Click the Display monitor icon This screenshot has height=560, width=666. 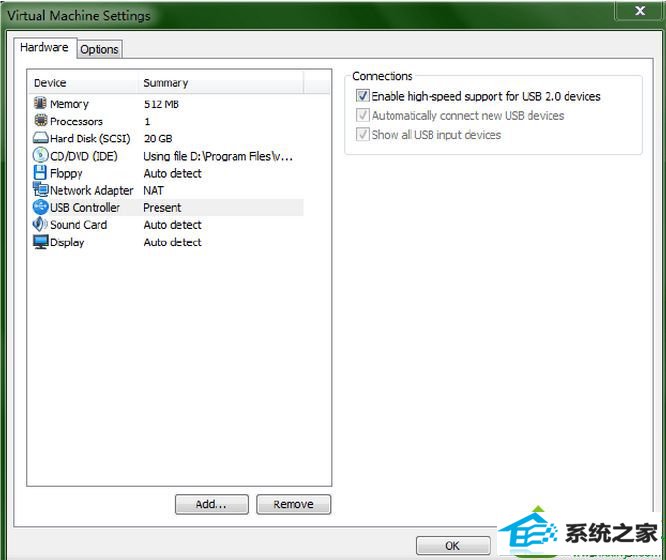40,241
